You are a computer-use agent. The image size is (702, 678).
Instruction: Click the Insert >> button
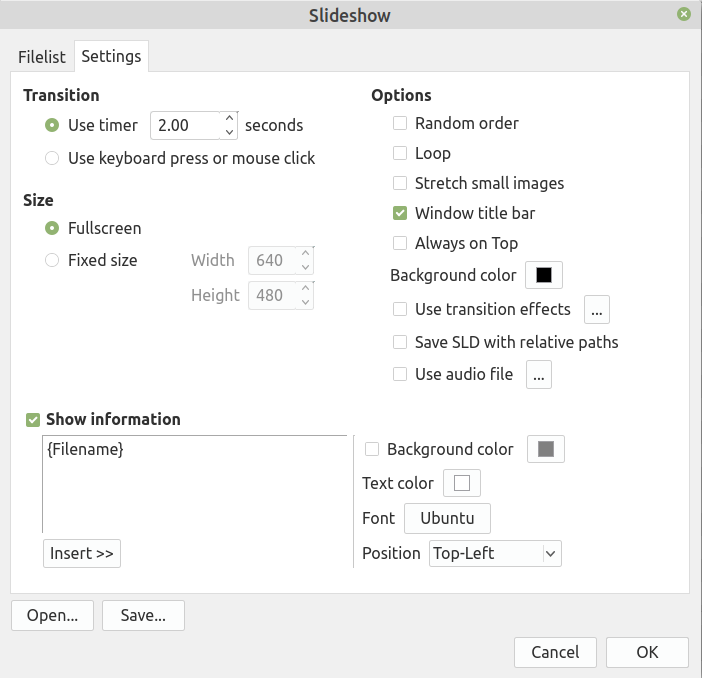[82, 553]
